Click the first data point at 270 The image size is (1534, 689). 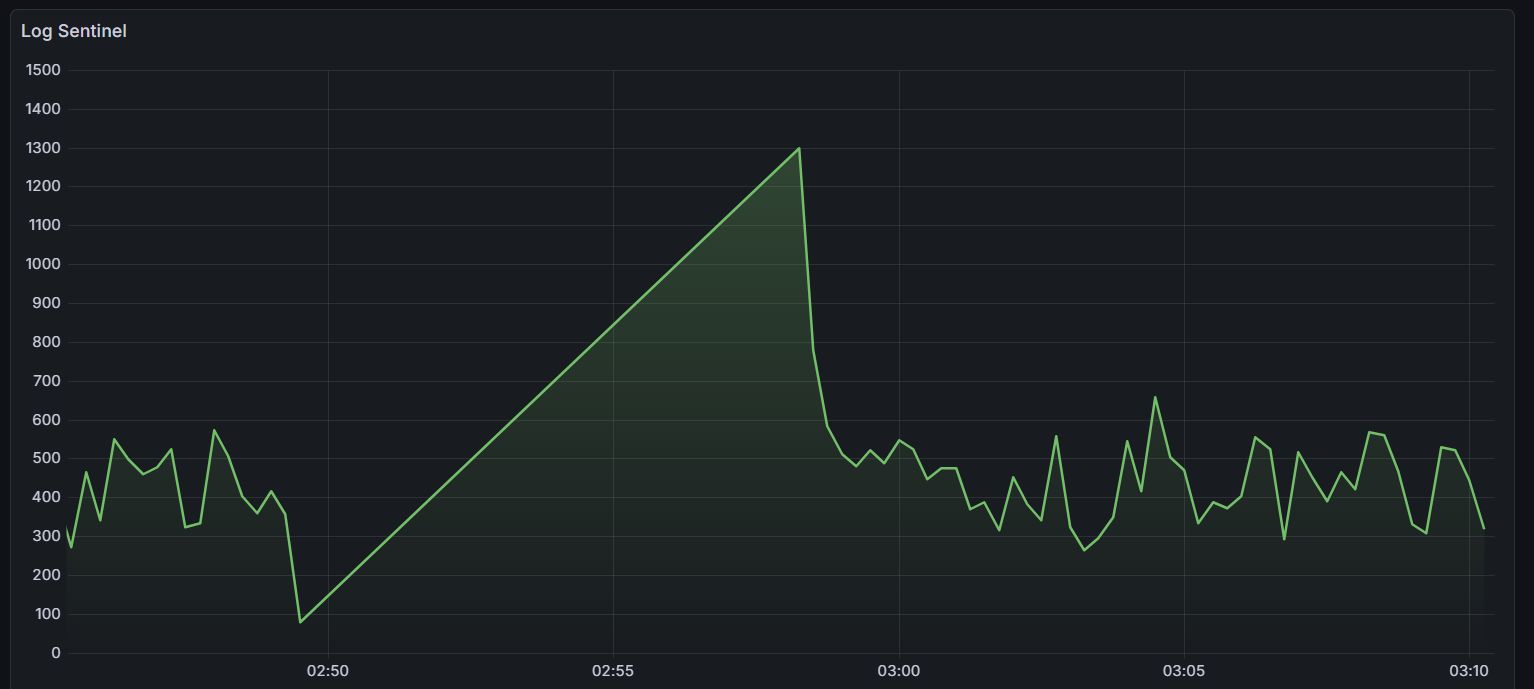[68, 546]
